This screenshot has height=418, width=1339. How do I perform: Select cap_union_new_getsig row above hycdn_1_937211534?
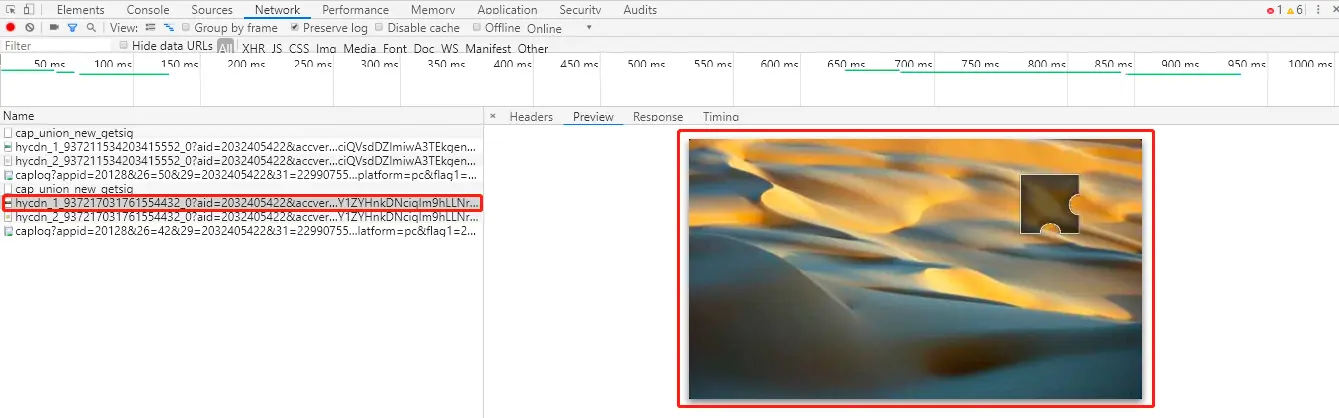pos(241,133)
